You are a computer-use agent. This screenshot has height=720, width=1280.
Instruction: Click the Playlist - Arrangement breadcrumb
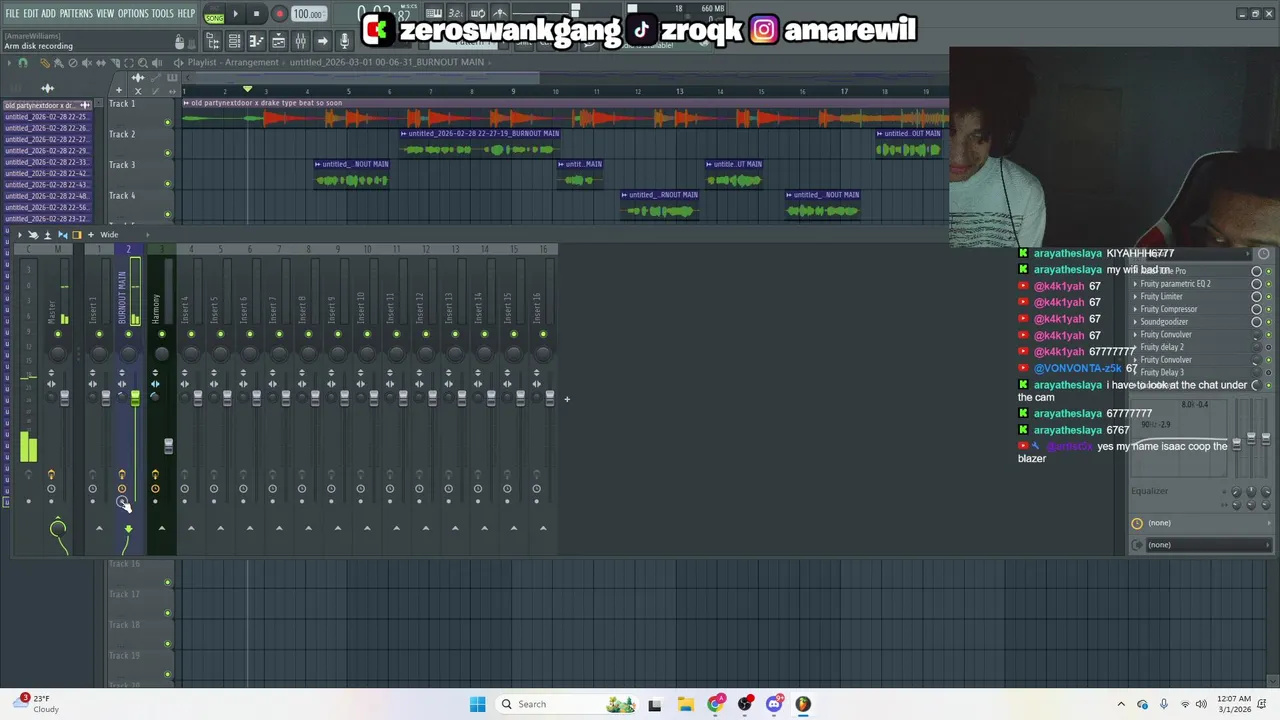click(x=233, y=62)
